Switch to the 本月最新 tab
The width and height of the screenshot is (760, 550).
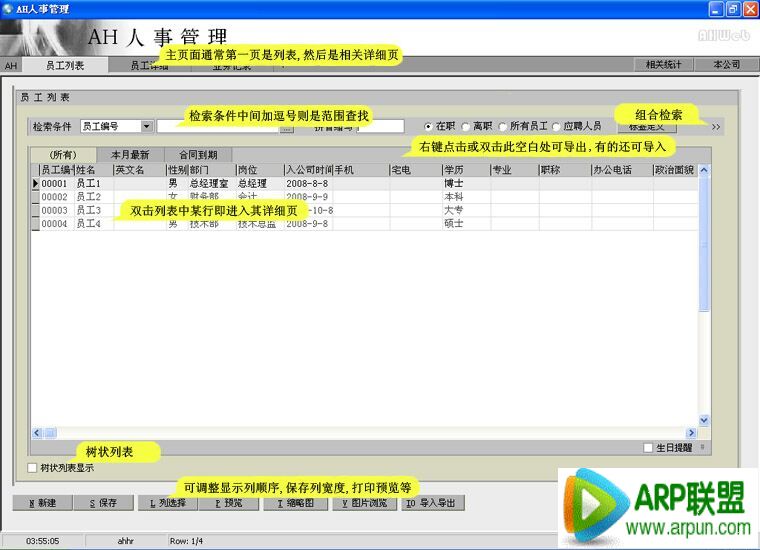tap(130, 155)
